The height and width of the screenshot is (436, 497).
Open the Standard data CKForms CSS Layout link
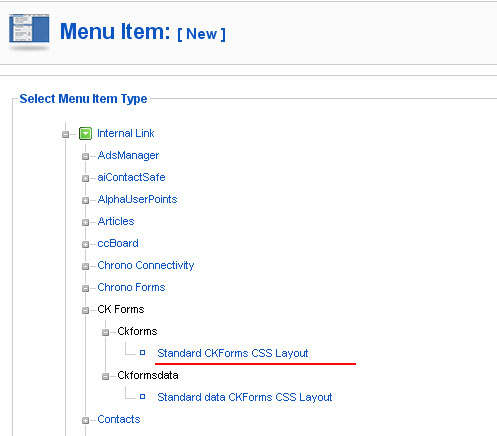245,397
